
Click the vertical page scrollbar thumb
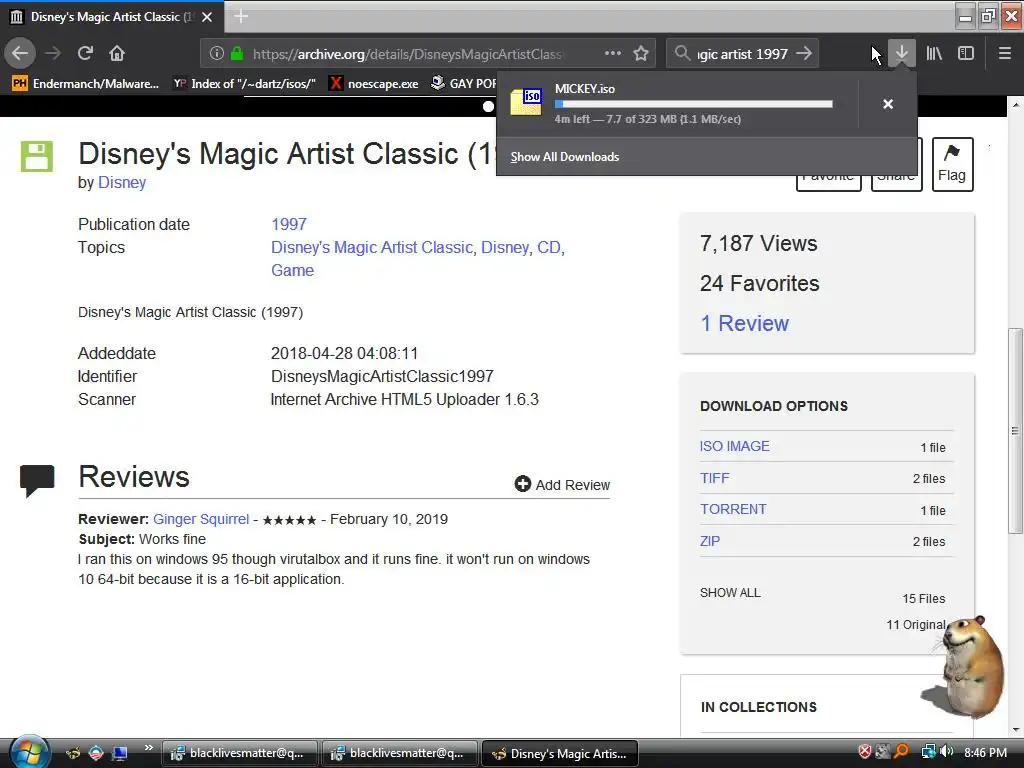click(x=1015, y=430)
